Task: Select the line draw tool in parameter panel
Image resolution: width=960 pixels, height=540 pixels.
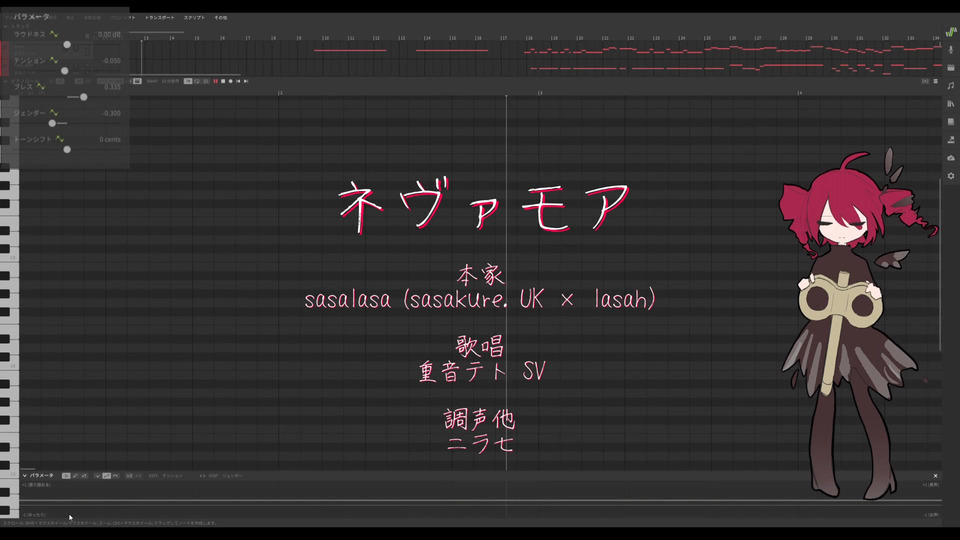Action: point(84,476)
